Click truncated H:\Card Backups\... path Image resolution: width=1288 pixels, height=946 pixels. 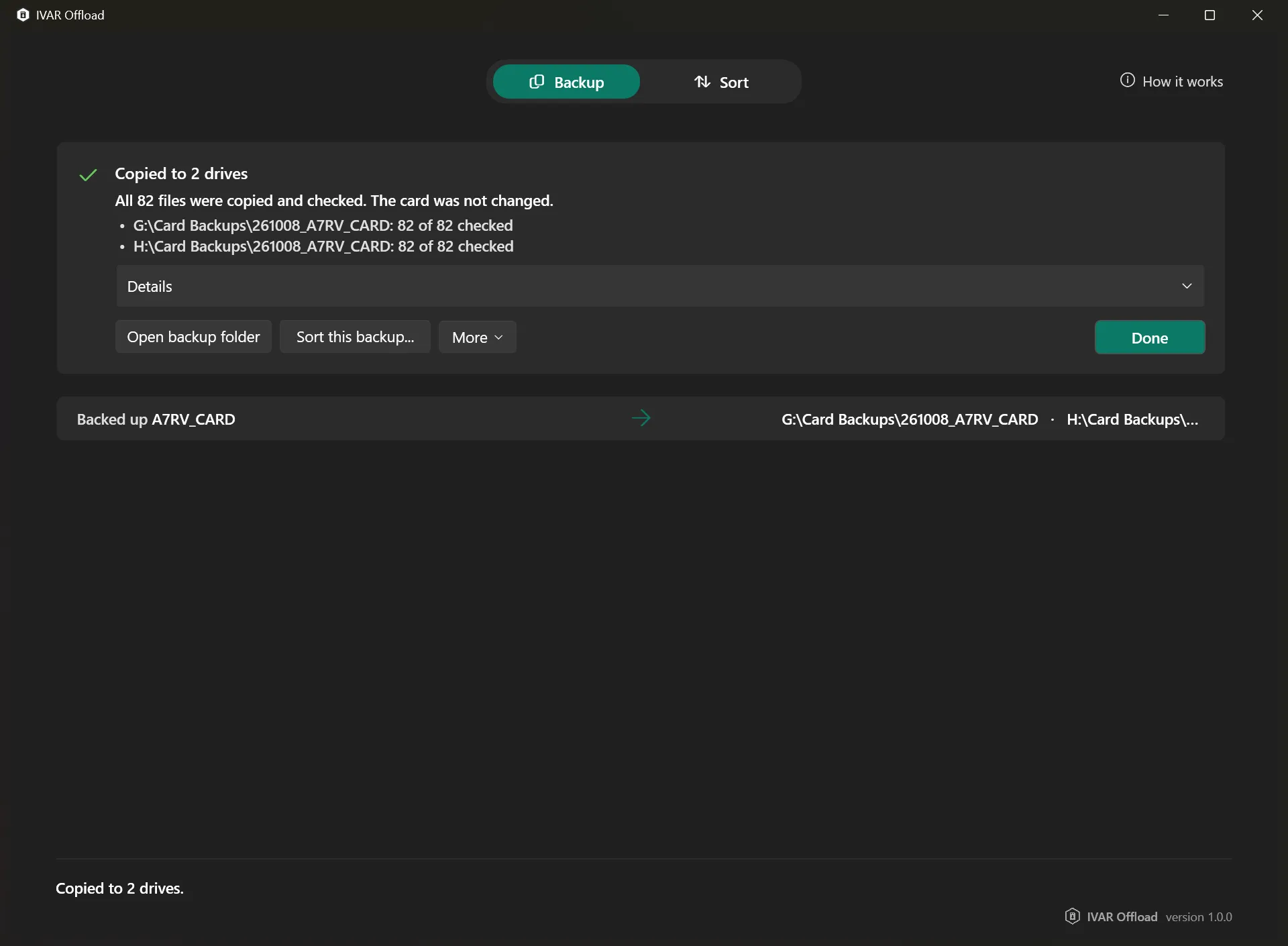[x=1132, y=419]
